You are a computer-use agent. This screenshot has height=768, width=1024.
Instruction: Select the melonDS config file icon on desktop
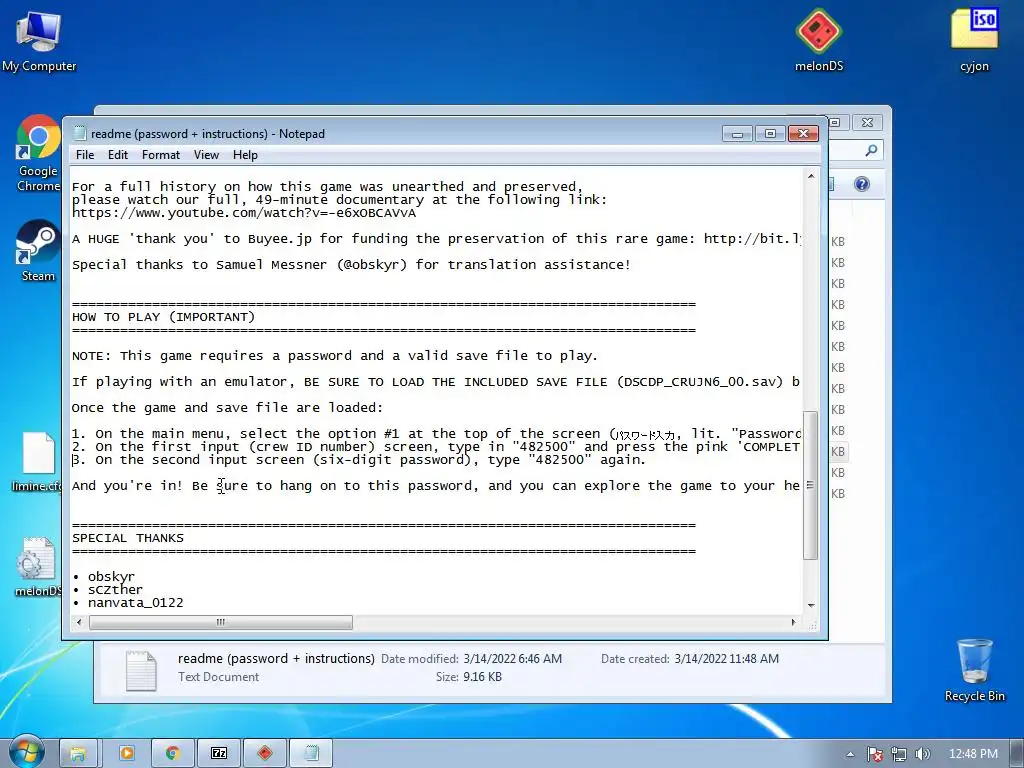tap(37, 567)
